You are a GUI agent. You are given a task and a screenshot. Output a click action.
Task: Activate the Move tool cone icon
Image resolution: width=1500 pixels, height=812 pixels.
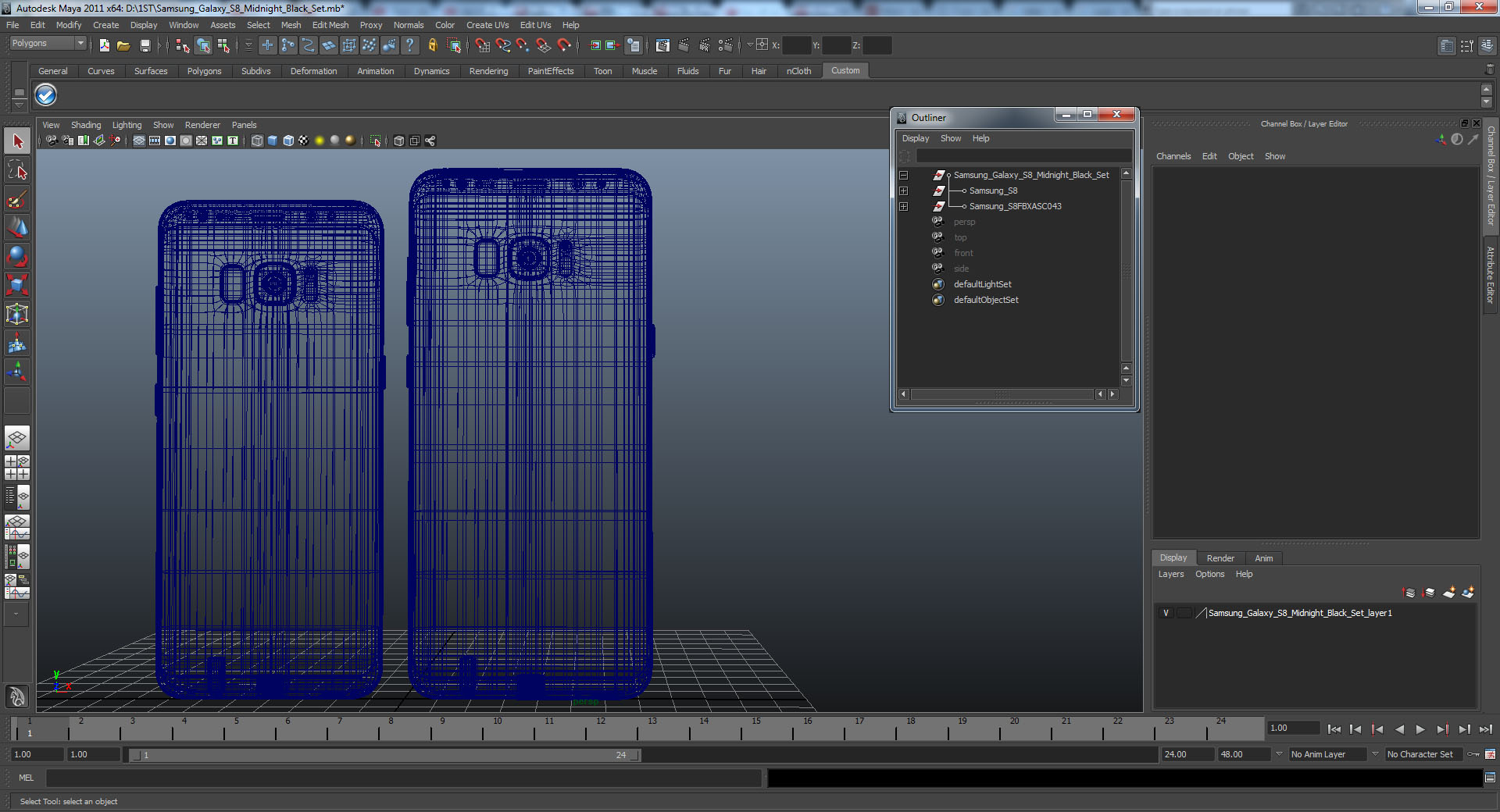pos(17,227)
